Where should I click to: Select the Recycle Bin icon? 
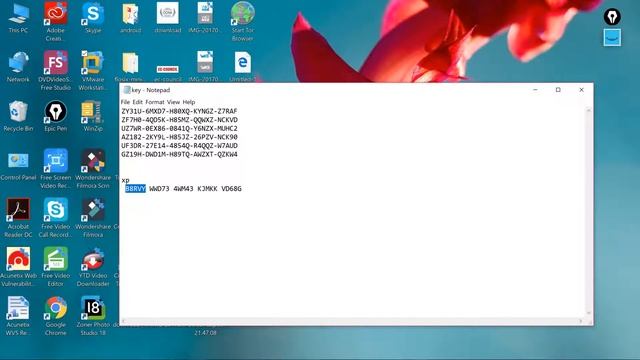pos(18,116)
